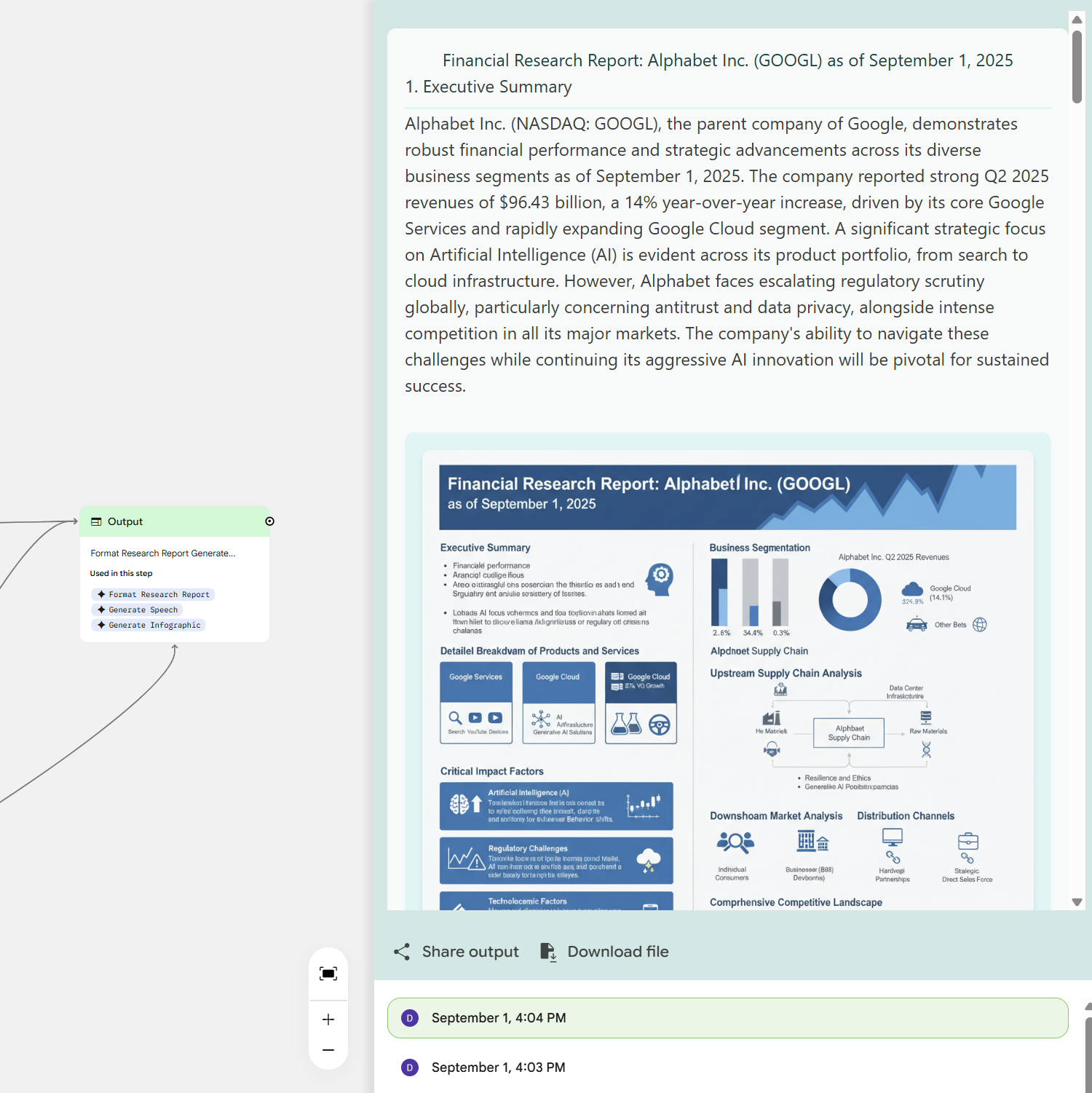The image size is (1092, 1093).
Task: Click the share icon beside Share output
Action: (x=402, y=952)
